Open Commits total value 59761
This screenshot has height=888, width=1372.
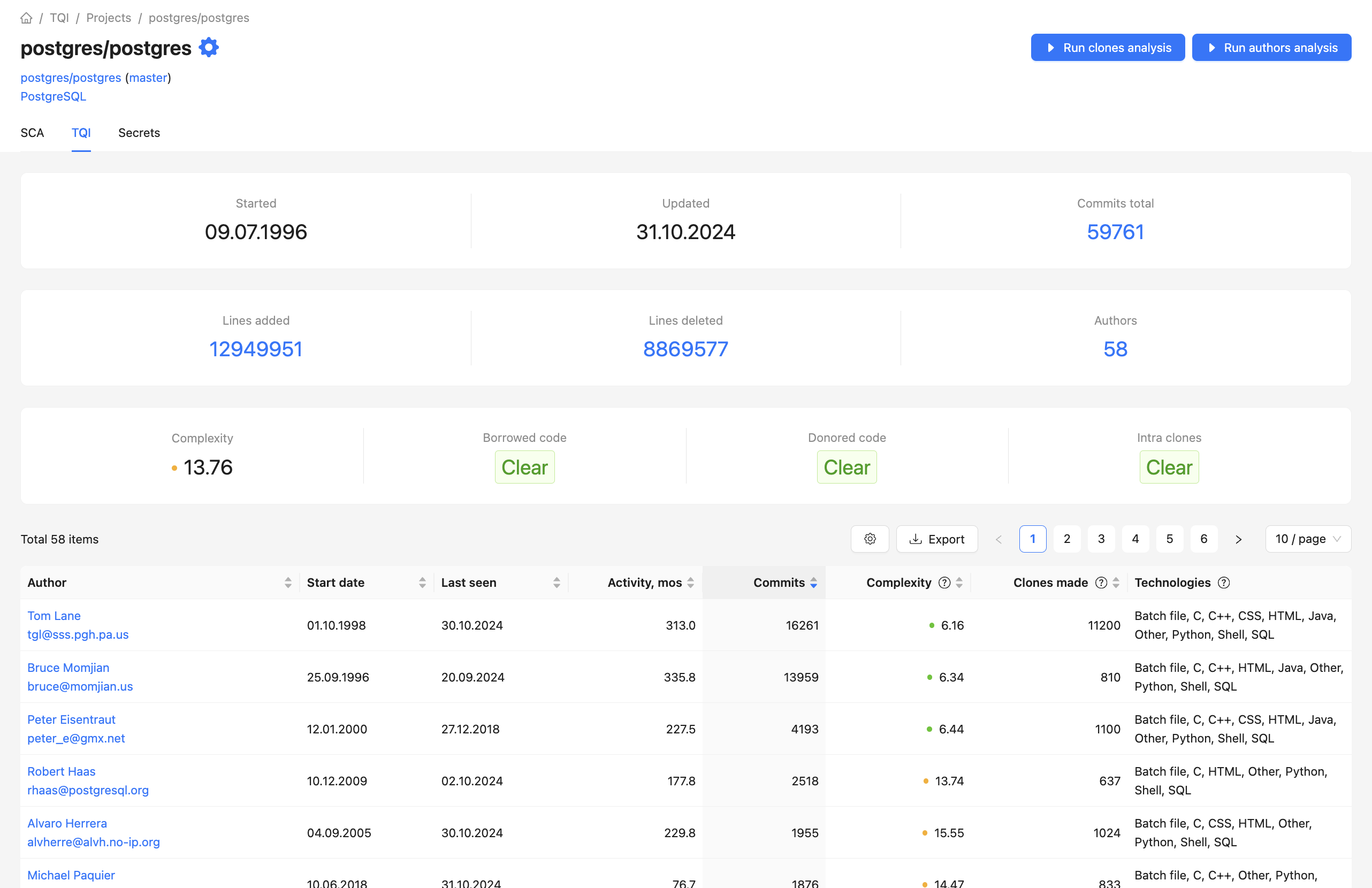(x=1115, y=232)
